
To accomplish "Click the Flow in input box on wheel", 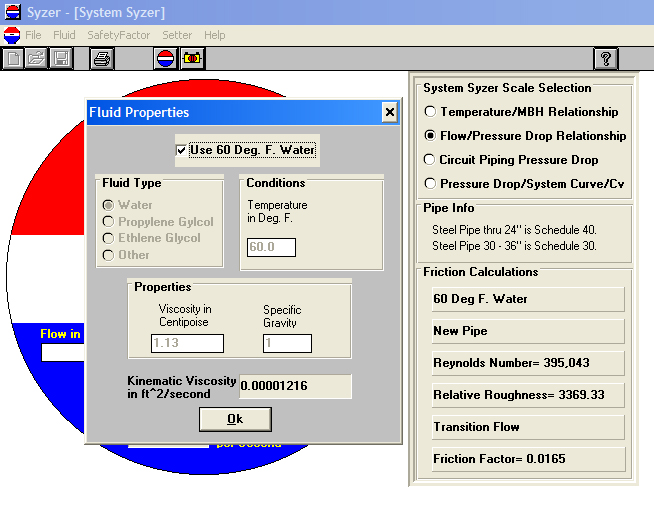I will [x=63, y=353].
